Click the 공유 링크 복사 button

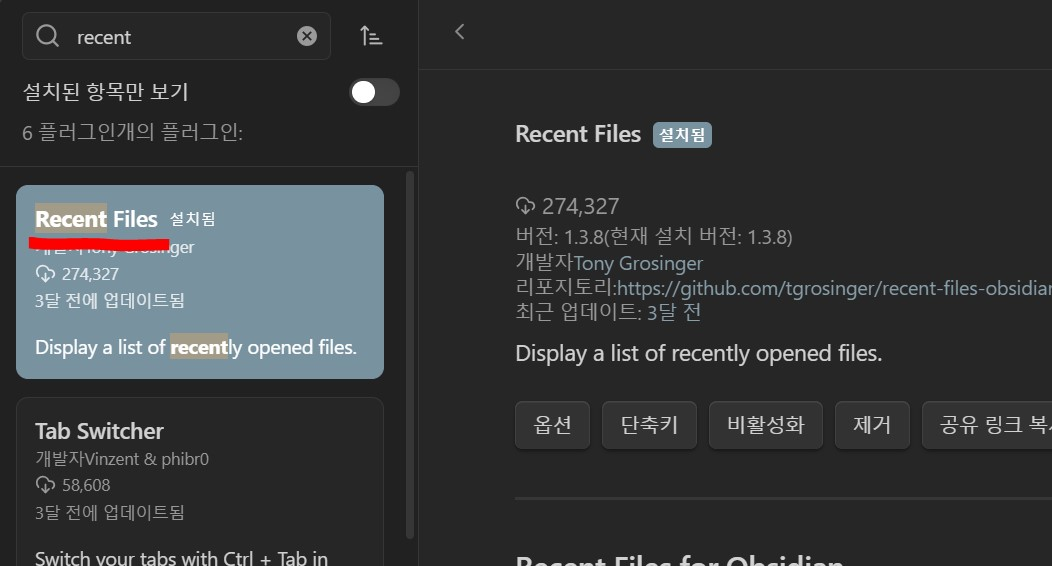point(988,425)
